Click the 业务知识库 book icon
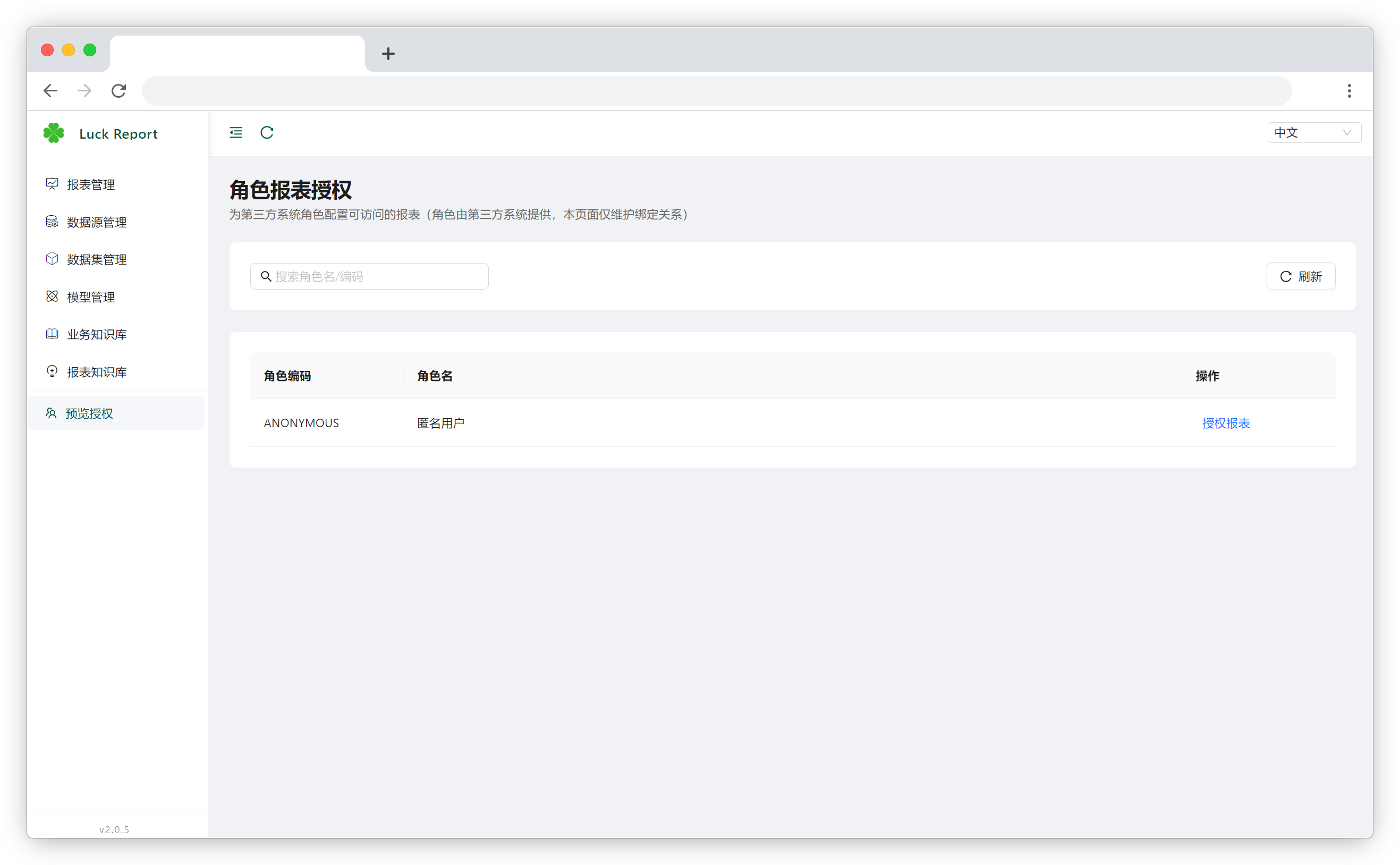1400x865 pixels. coord(52,334)
